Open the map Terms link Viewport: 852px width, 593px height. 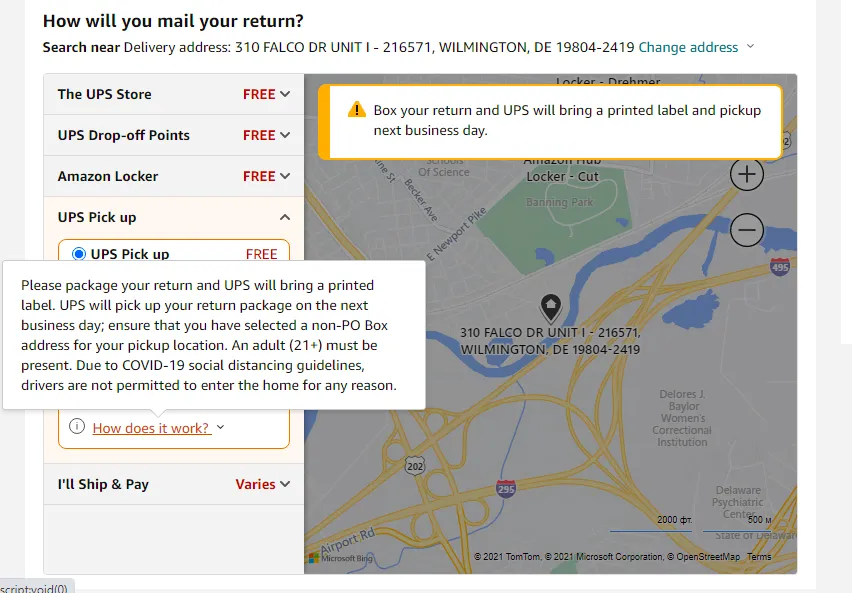click(759, 557)
